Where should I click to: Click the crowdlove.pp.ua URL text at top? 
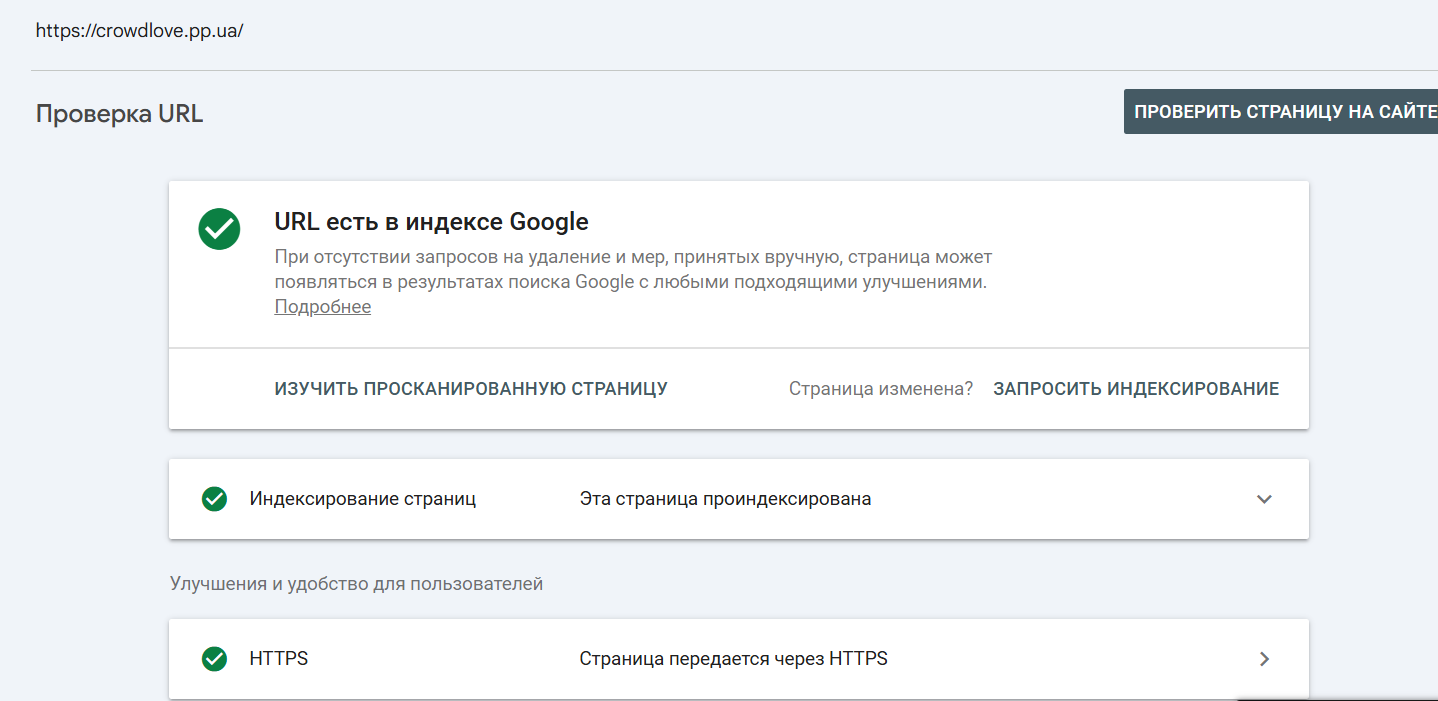tap(140, 30)
